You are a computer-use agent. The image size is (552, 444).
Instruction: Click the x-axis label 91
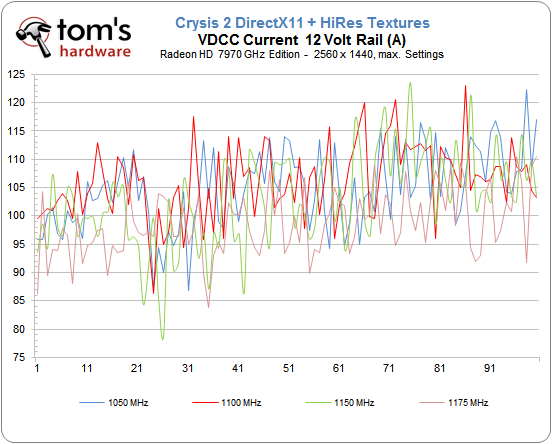point(490,368)
